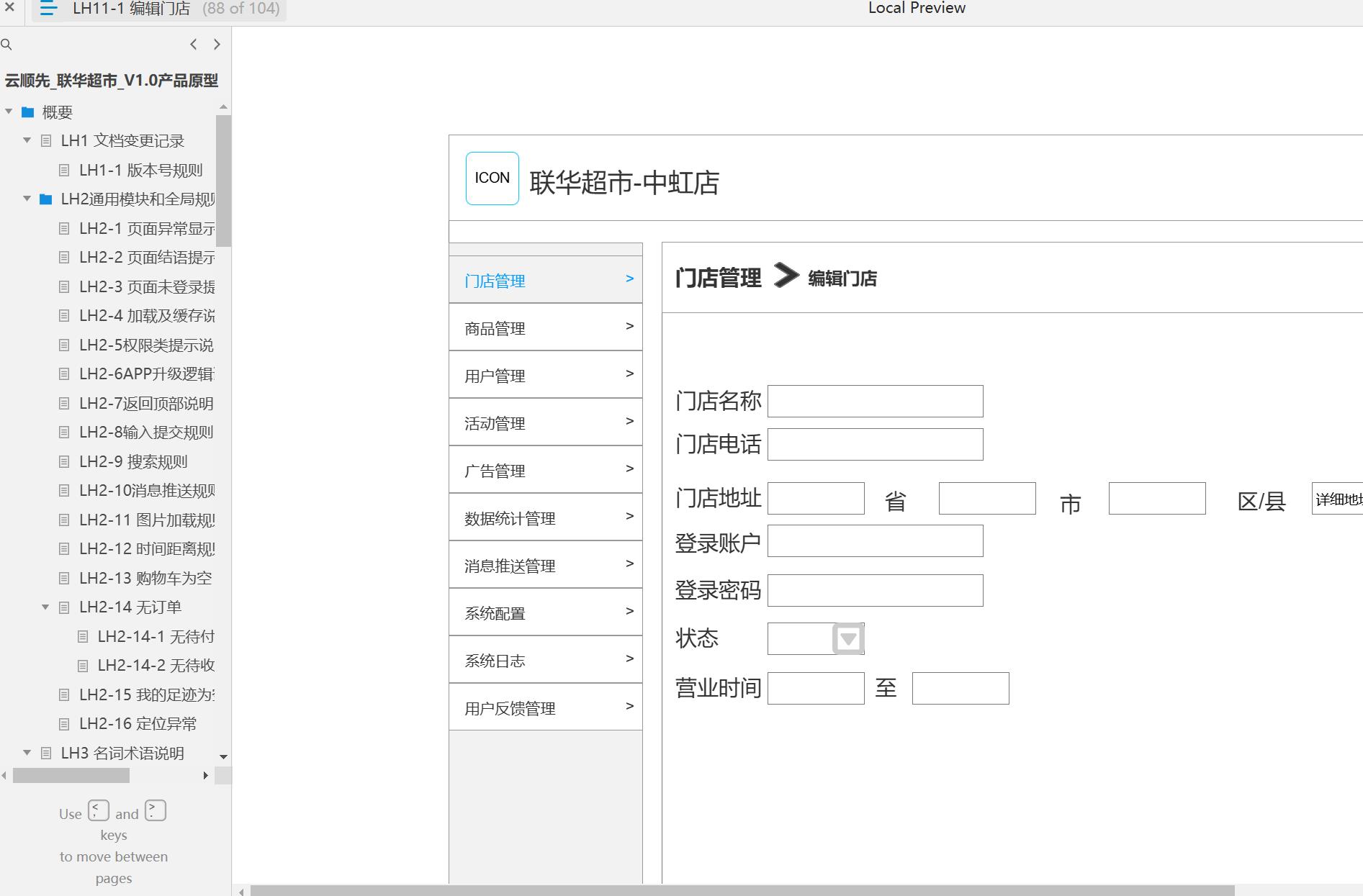Open page LH2-10消息推送规则

click(147, 491)
